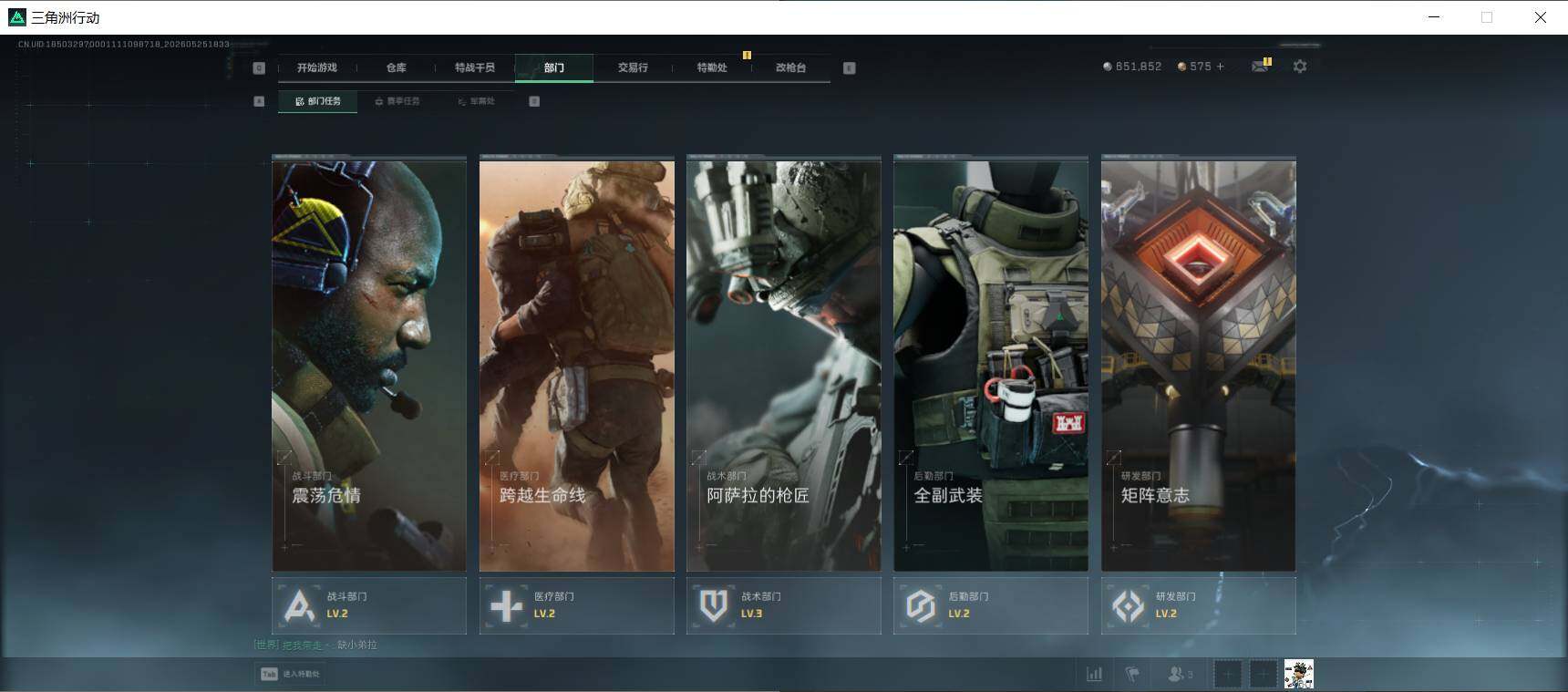Open the statistics bar-chart icon

[1094, 674]
